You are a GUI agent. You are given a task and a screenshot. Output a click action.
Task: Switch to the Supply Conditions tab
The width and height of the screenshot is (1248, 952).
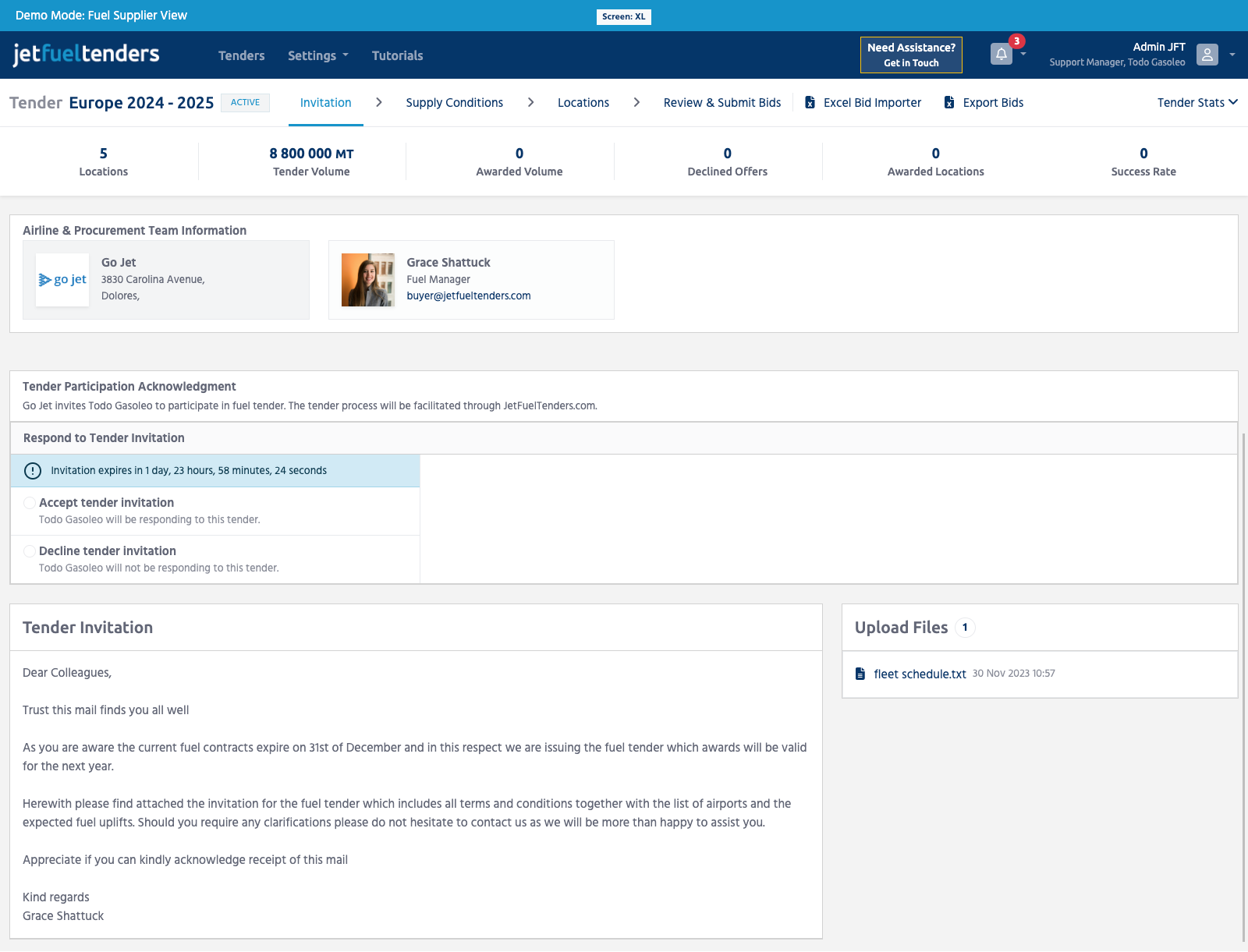click(454, 103)
